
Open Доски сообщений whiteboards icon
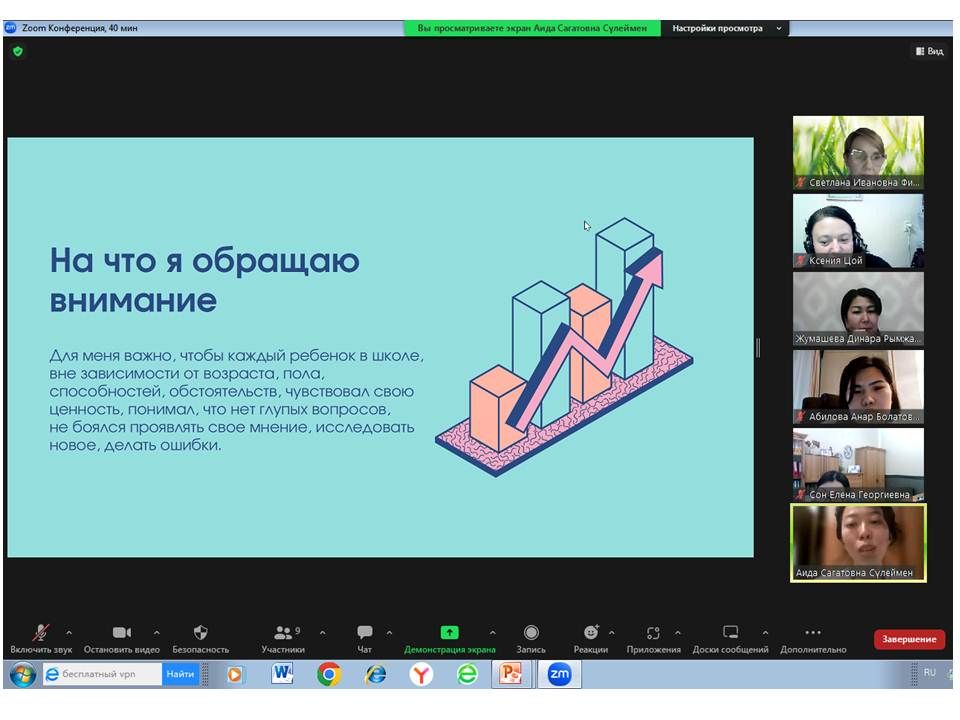tap(731, 633)
